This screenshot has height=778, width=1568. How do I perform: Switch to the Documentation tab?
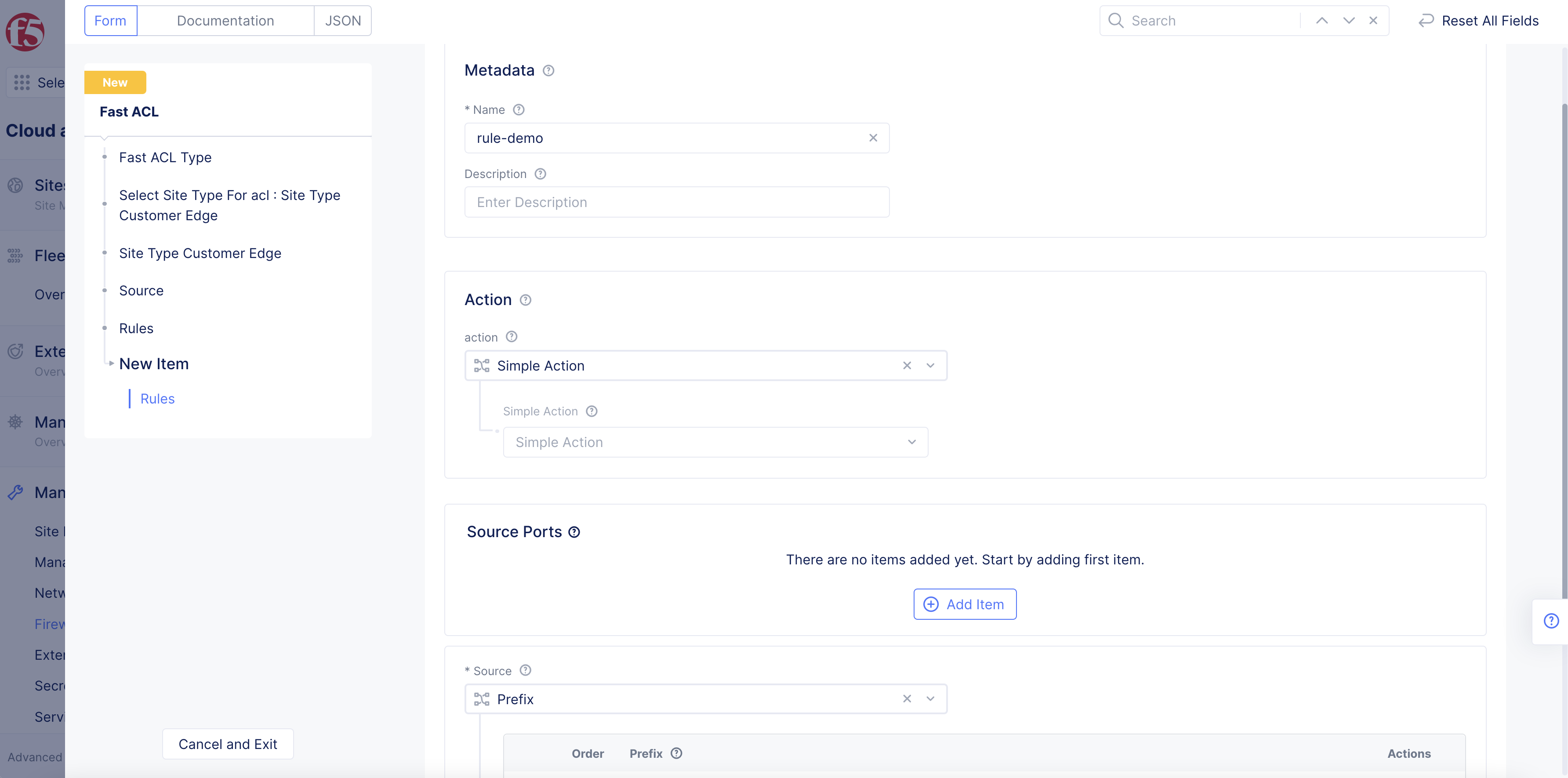tap(225, 21)
